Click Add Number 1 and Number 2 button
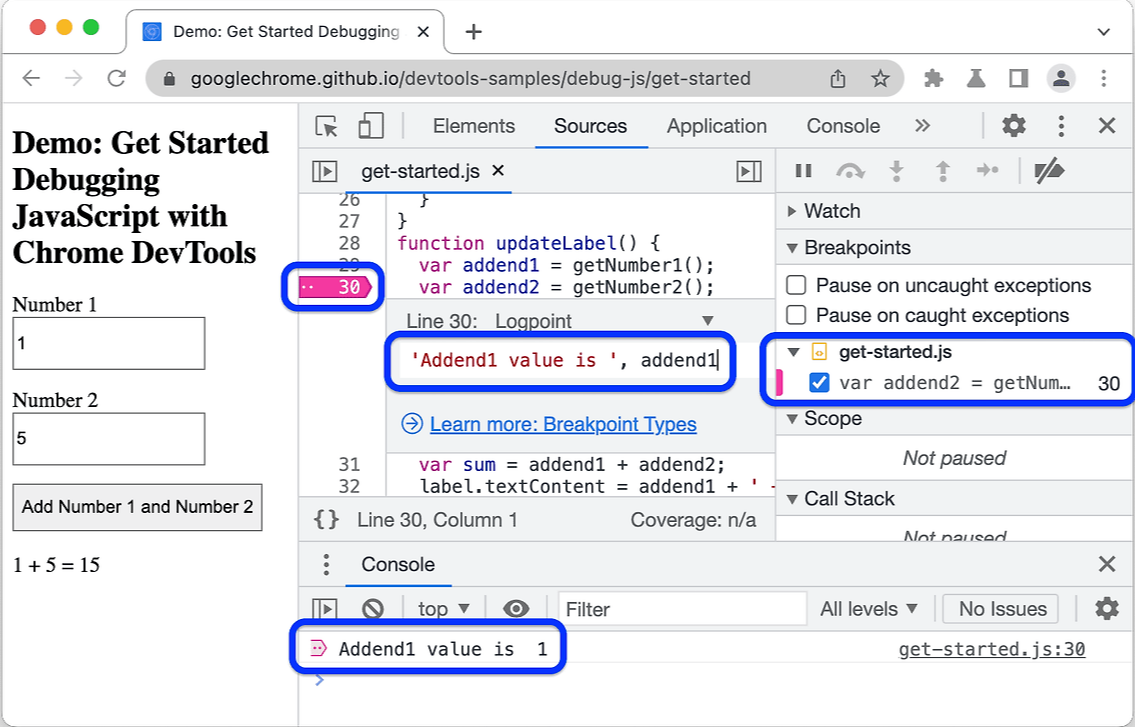 pos(138,507)
